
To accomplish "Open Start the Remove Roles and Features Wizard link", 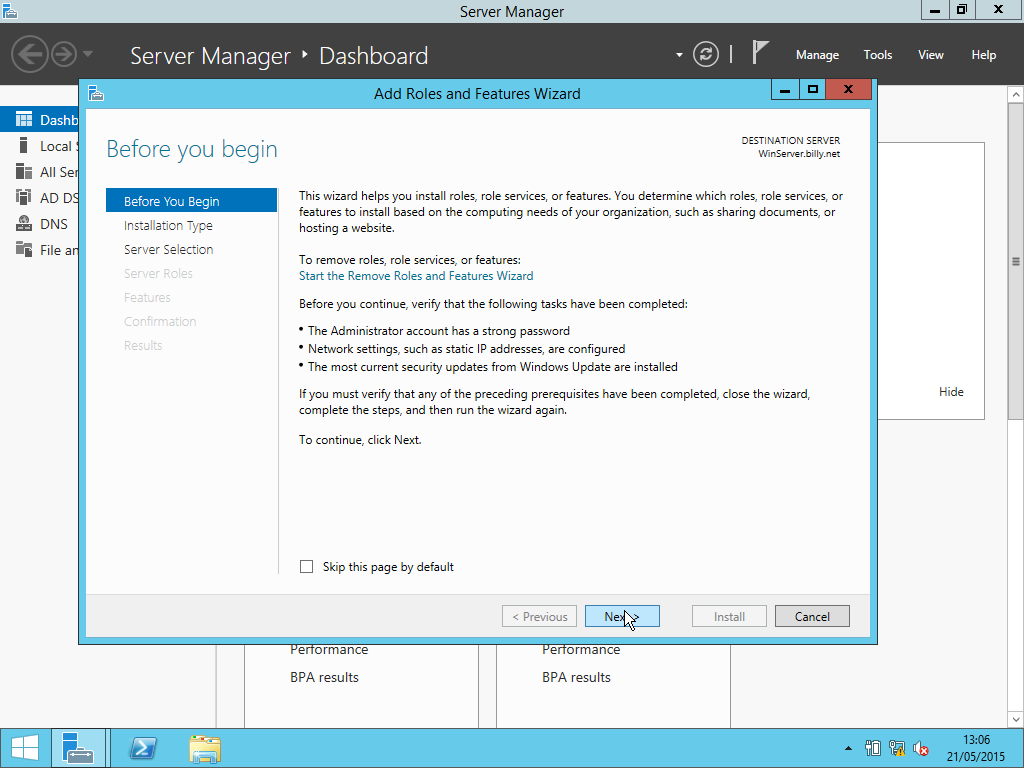I will 416,276.
